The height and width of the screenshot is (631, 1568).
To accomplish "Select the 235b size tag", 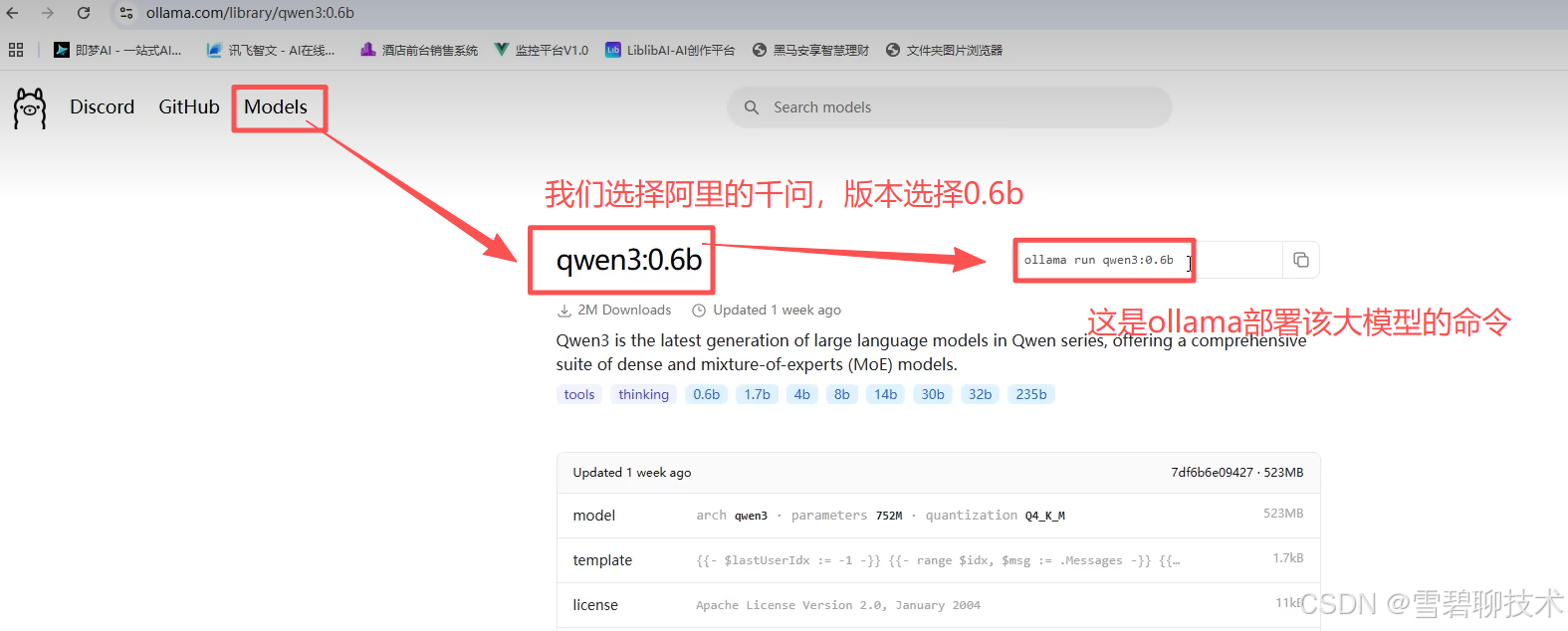I will click(1031, 394).
